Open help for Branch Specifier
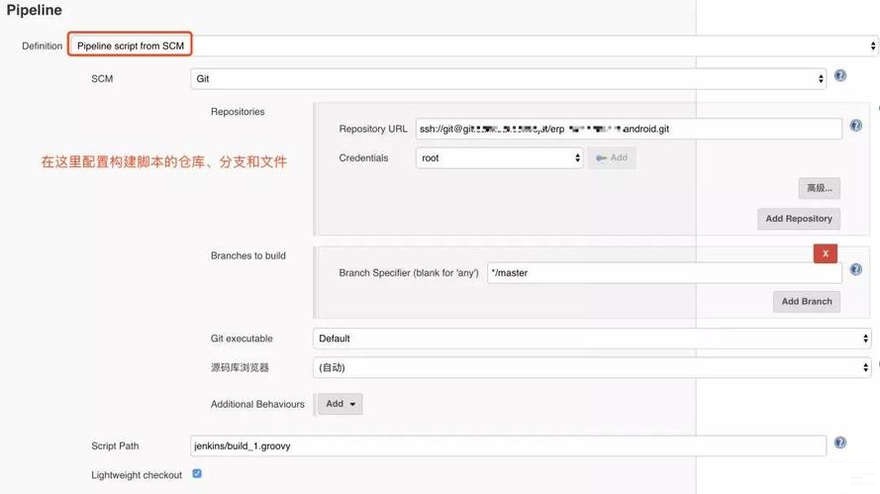Screen dimensions: 880x494 (x=856, y=269)
